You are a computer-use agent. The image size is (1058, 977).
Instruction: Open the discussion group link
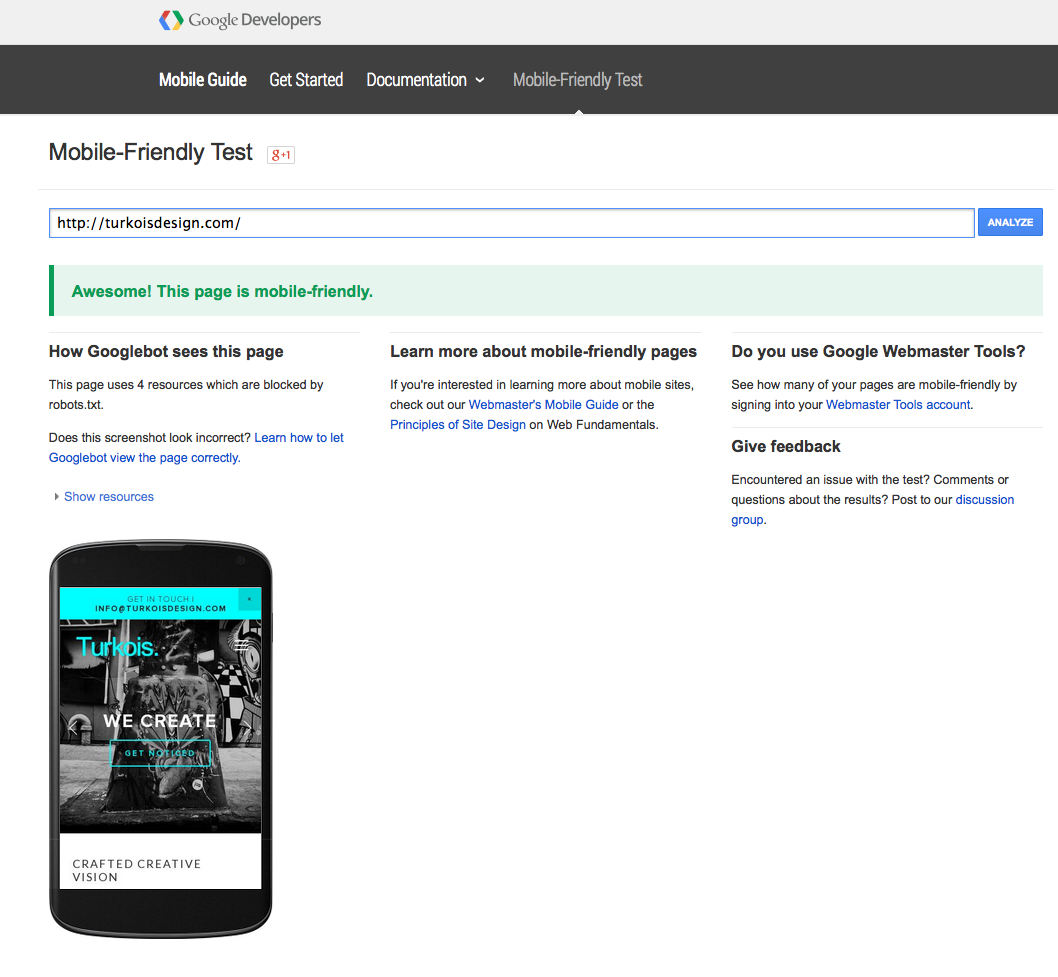[872, 509]
